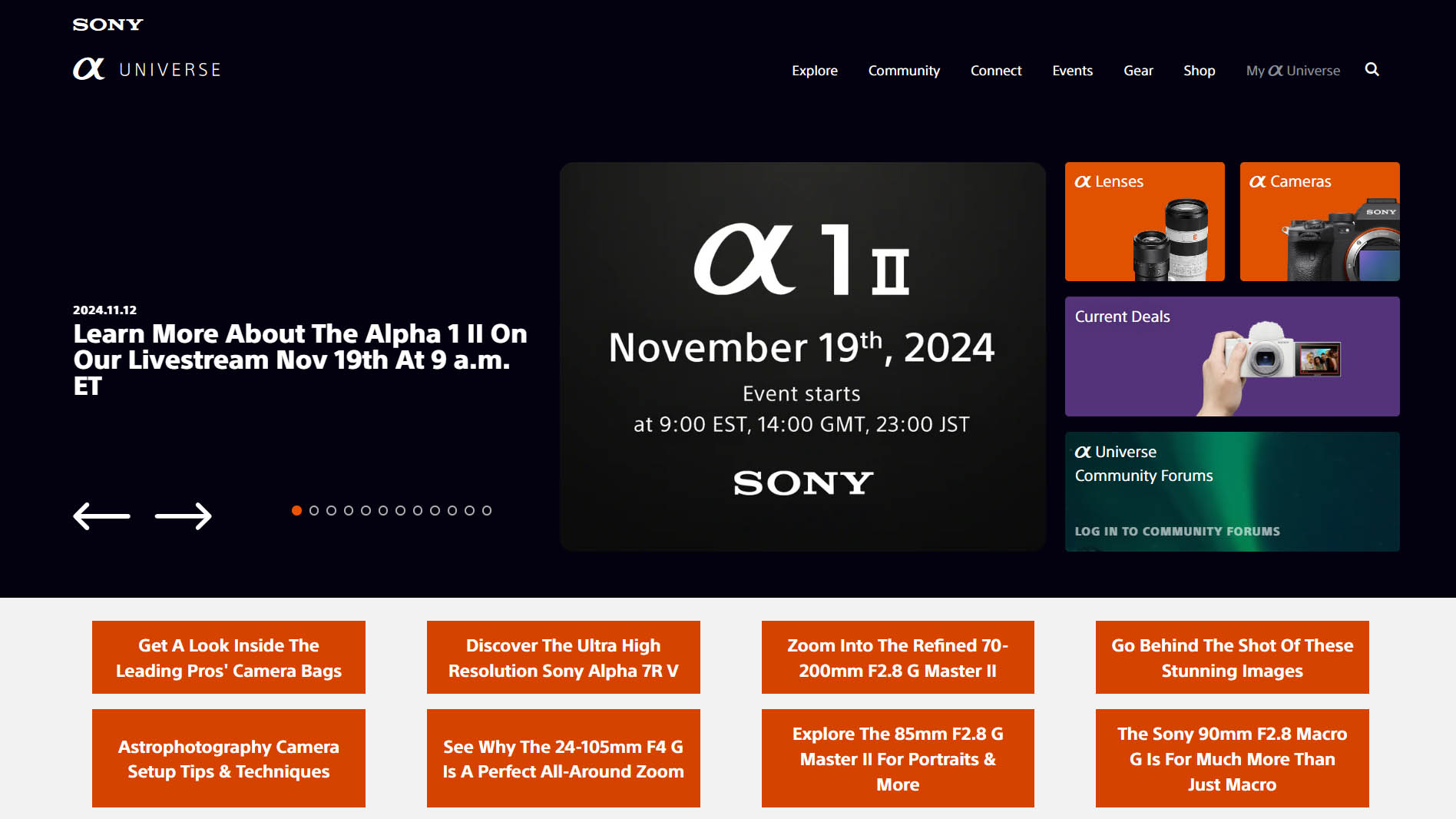Advance carousel with the right arrow

183,516
